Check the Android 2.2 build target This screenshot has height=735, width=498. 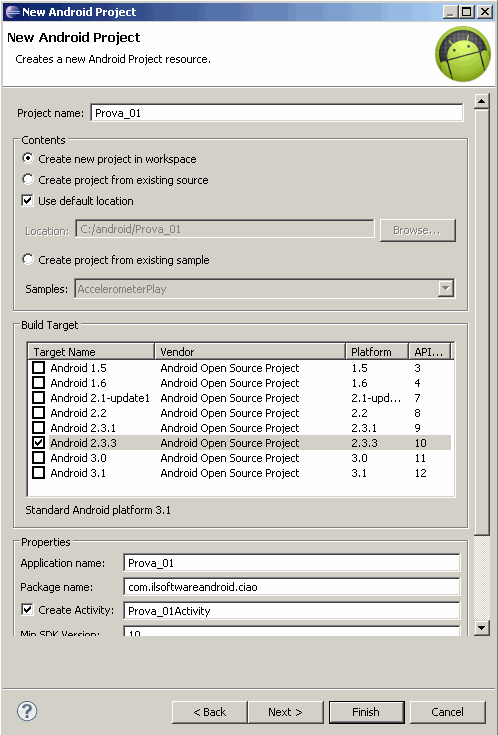click(x=38, y=412)
